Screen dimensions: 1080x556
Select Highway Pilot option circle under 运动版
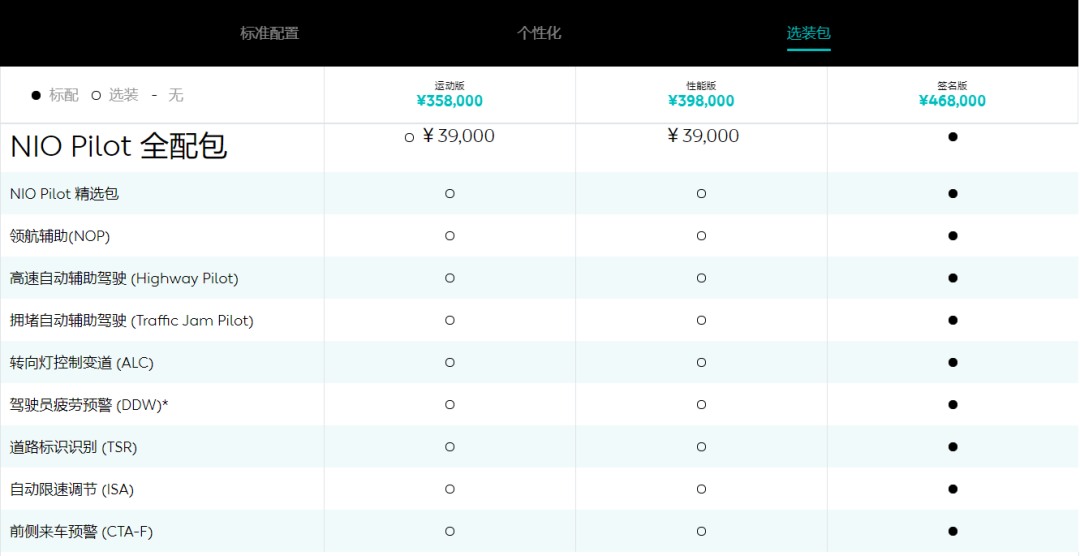click(450, 278)
